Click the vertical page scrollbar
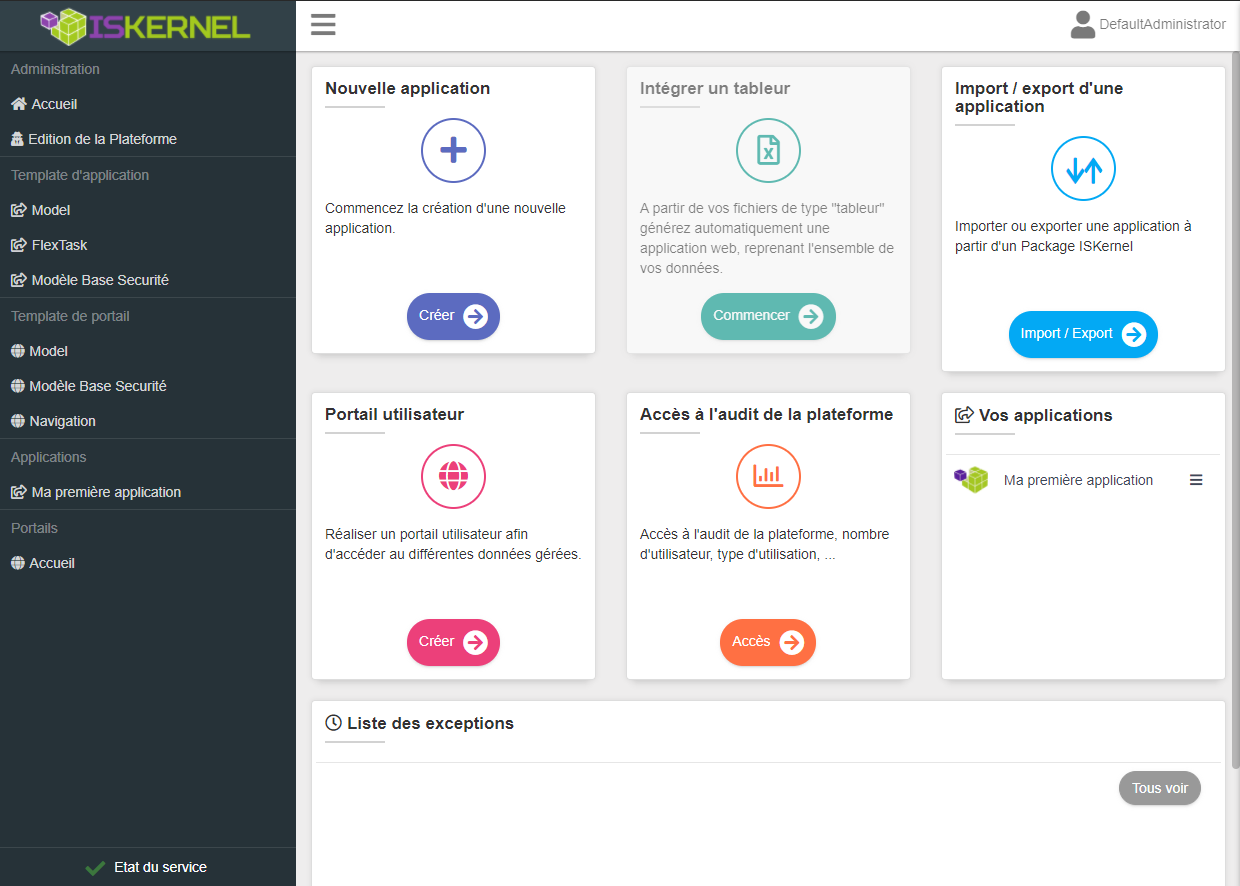 tap(1234, 400)
